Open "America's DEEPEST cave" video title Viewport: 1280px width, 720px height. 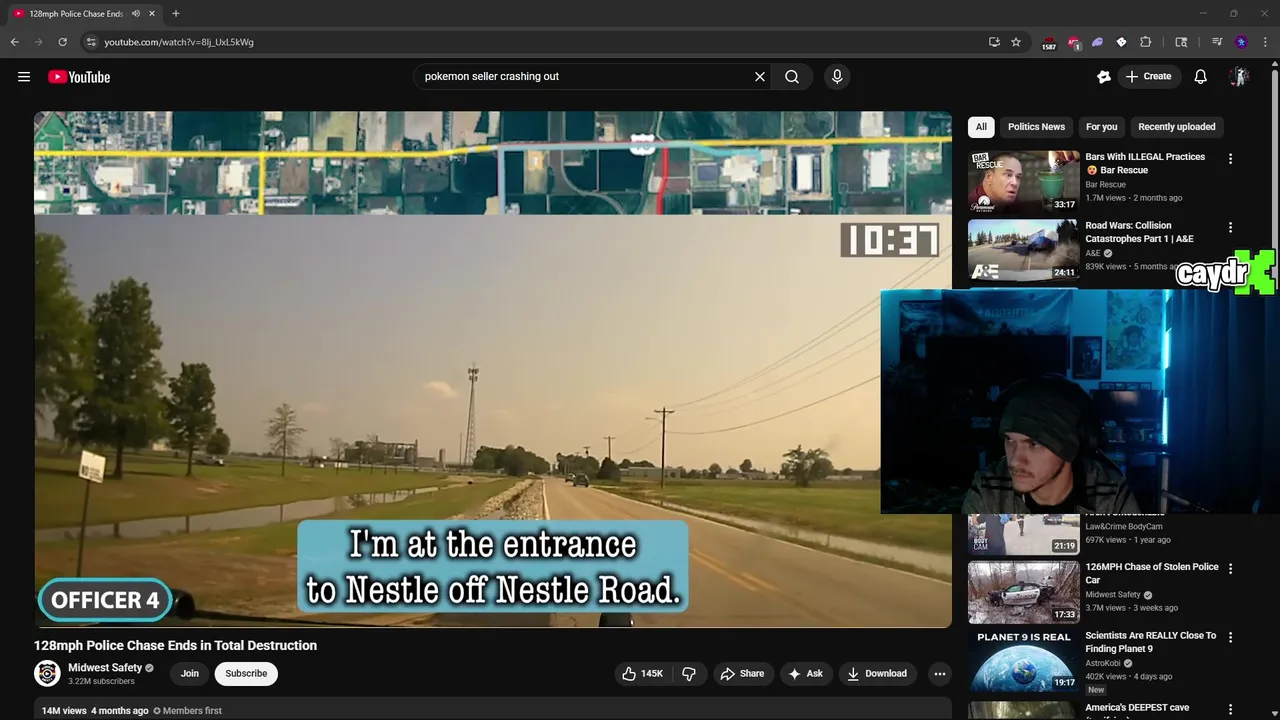point(1137,708)
